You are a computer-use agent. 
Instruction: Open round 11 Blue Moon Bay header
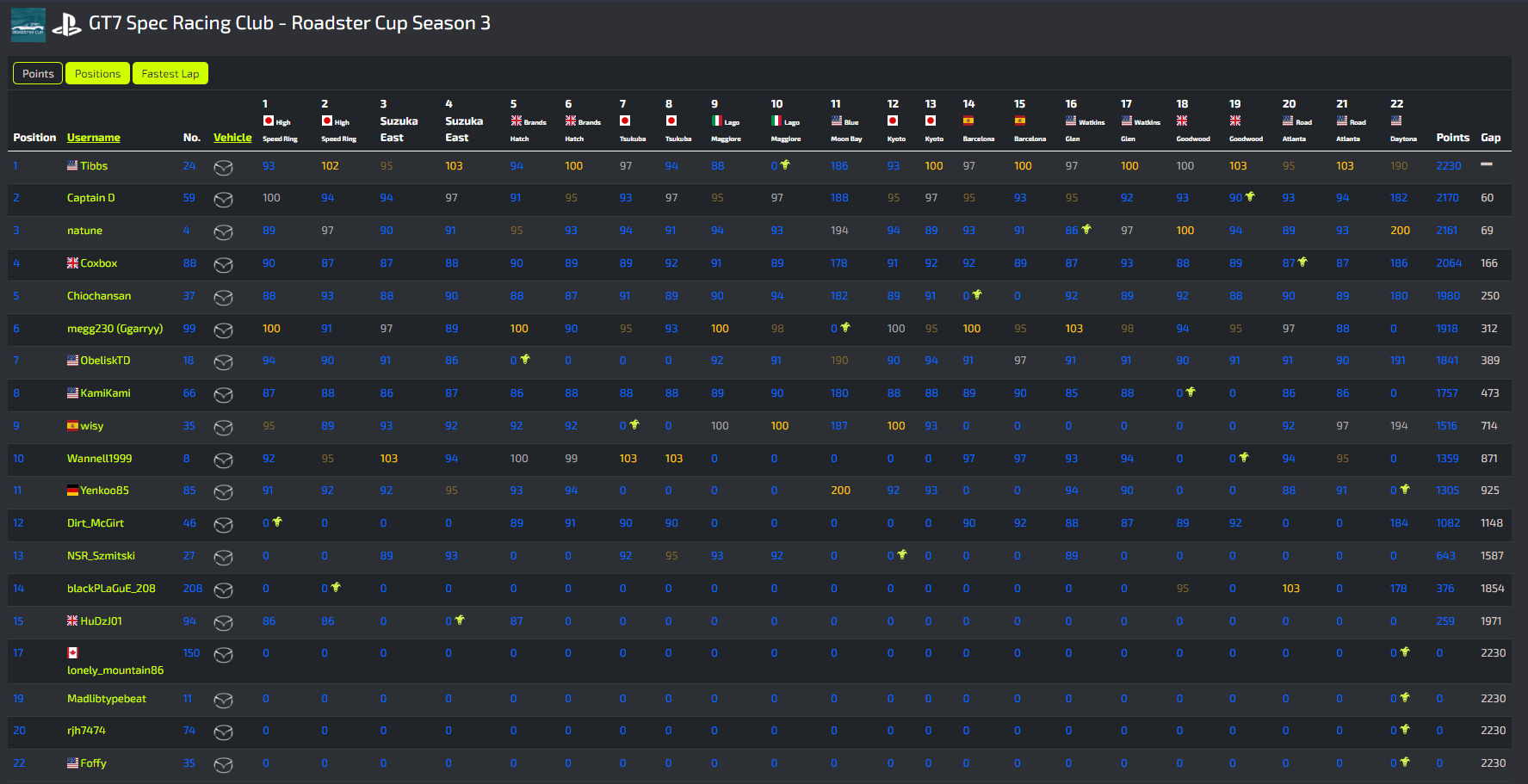point(845,120)
